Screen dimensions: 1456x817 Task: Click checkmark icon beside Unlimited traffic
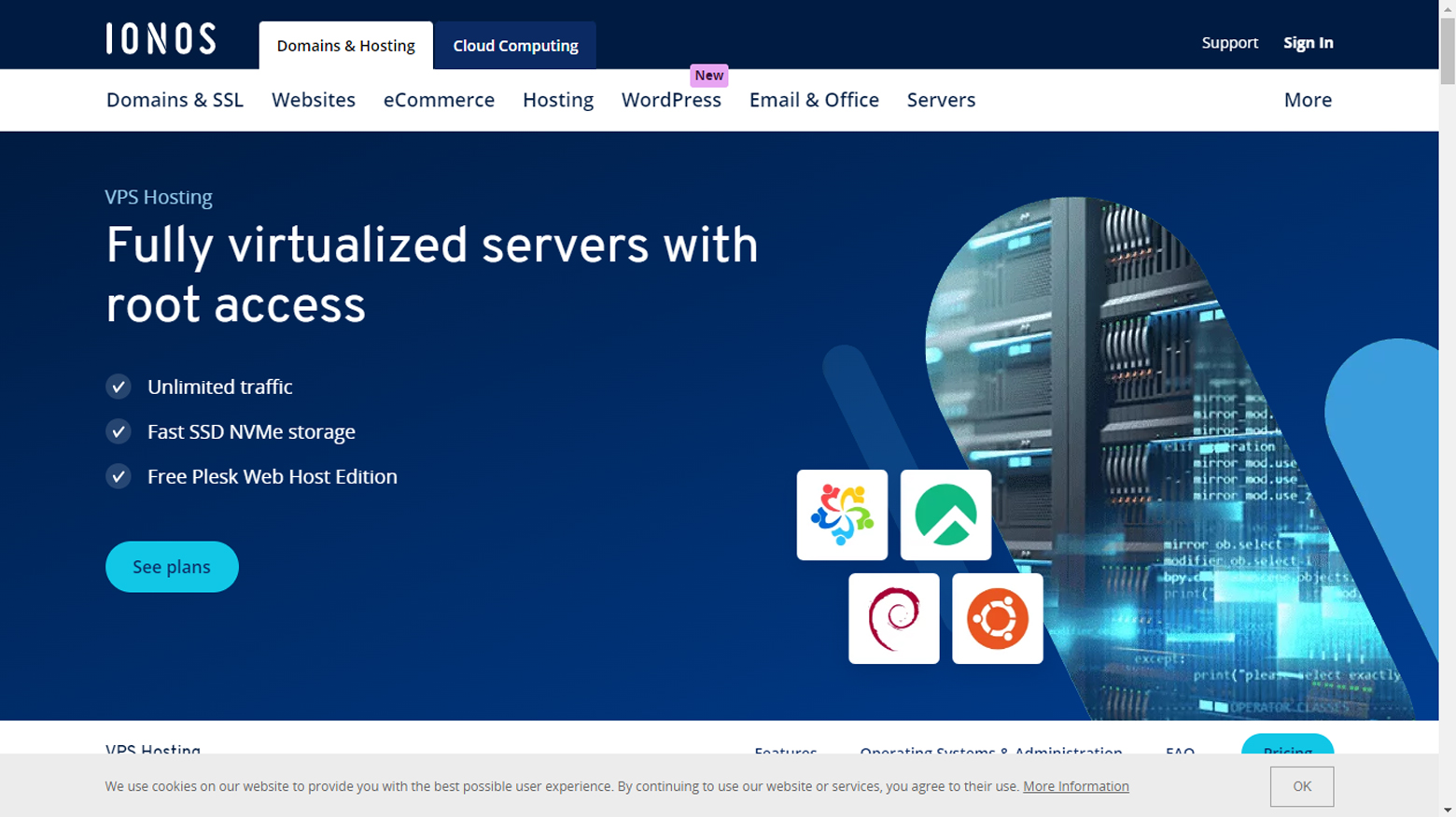point(119,387)
